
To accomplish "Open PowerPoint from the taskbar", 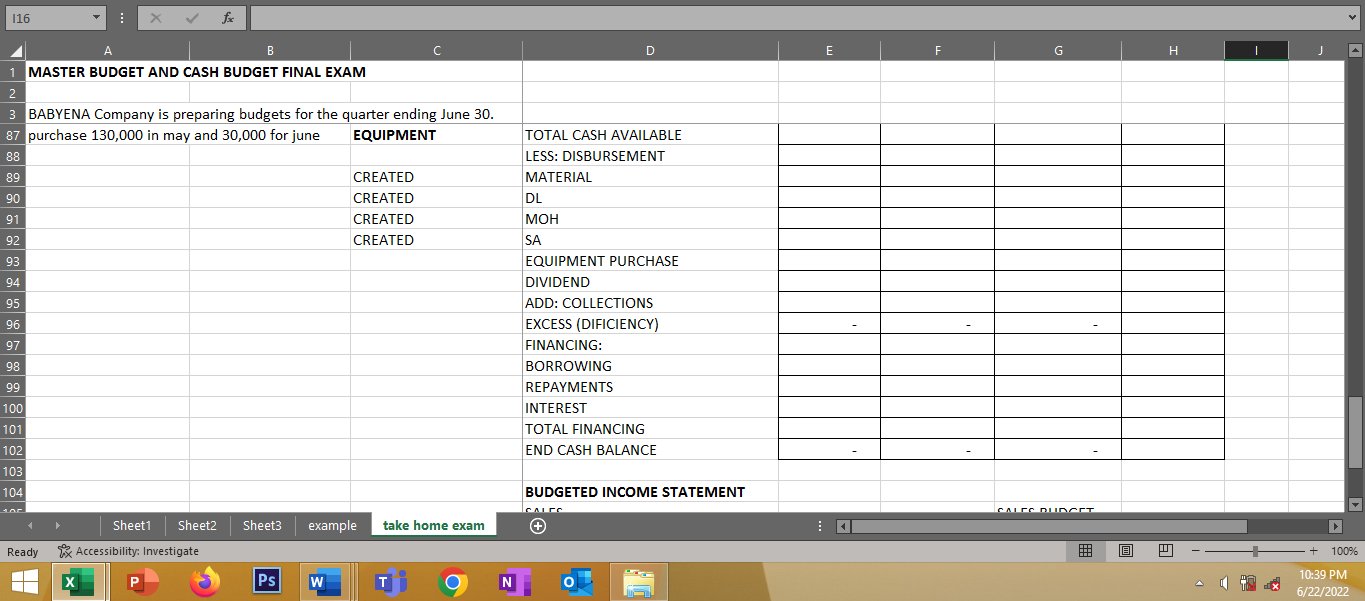I will pos(142,582).
